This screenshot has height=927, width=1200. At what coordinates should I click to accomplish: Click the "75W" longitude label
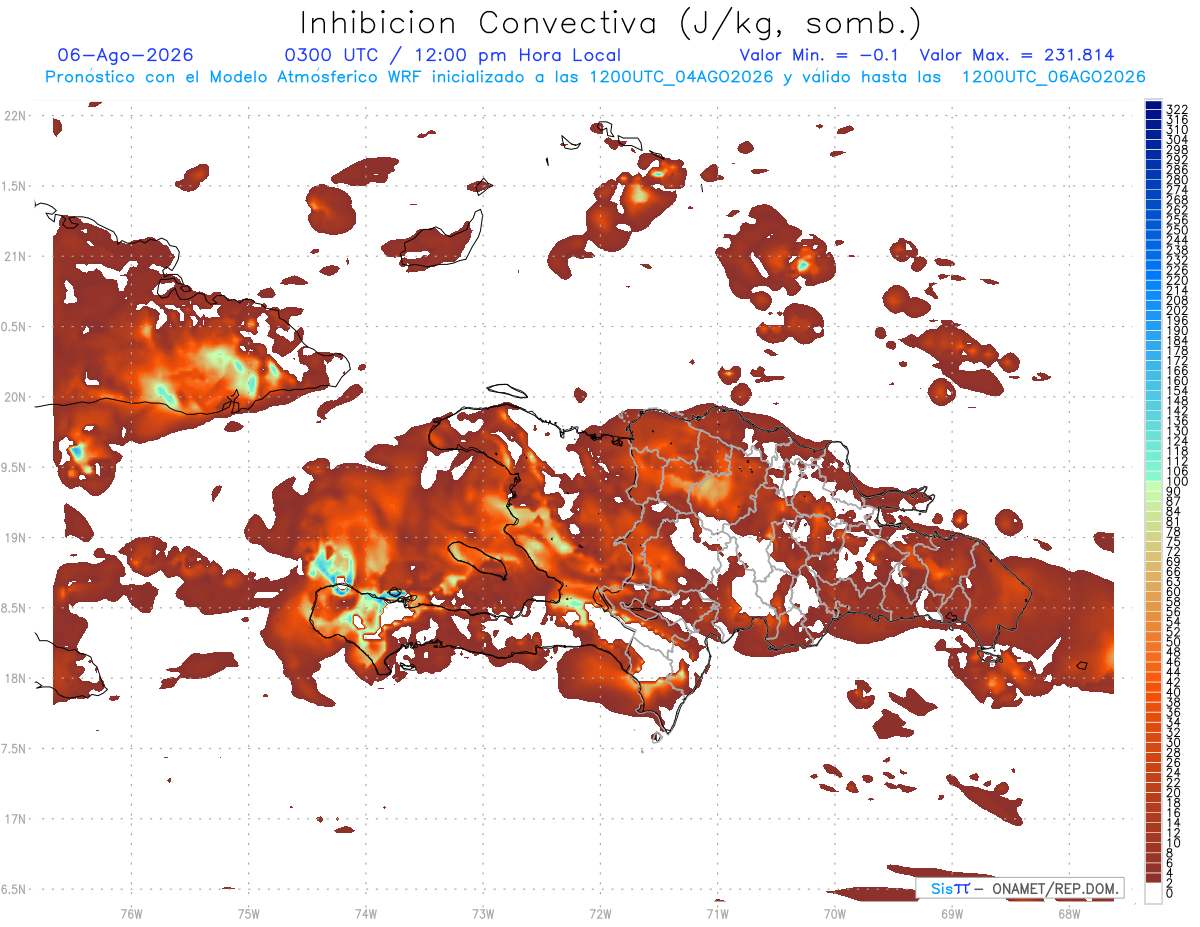click(248, 913)
